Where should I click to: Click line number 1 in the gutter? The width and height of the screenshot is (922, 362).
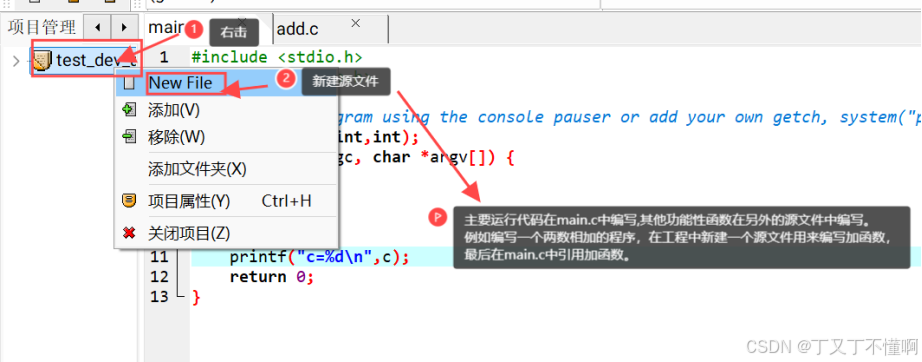163,58
